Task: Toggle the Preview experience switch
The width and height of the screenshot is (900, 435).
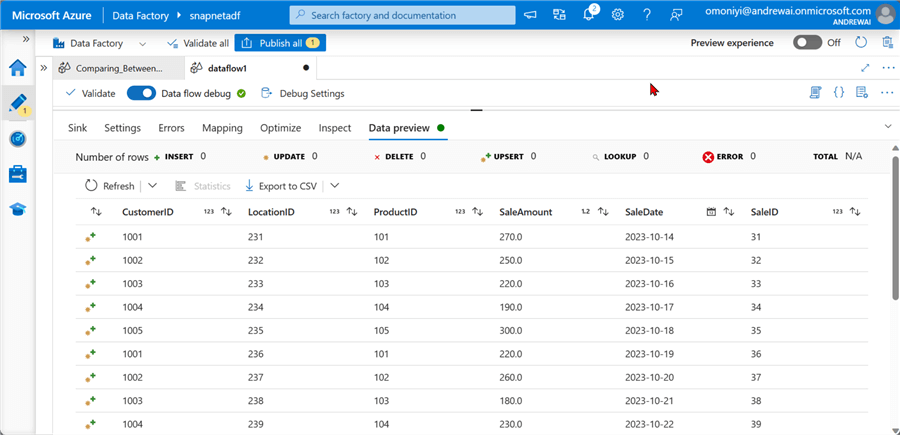Action: point(808,43)
